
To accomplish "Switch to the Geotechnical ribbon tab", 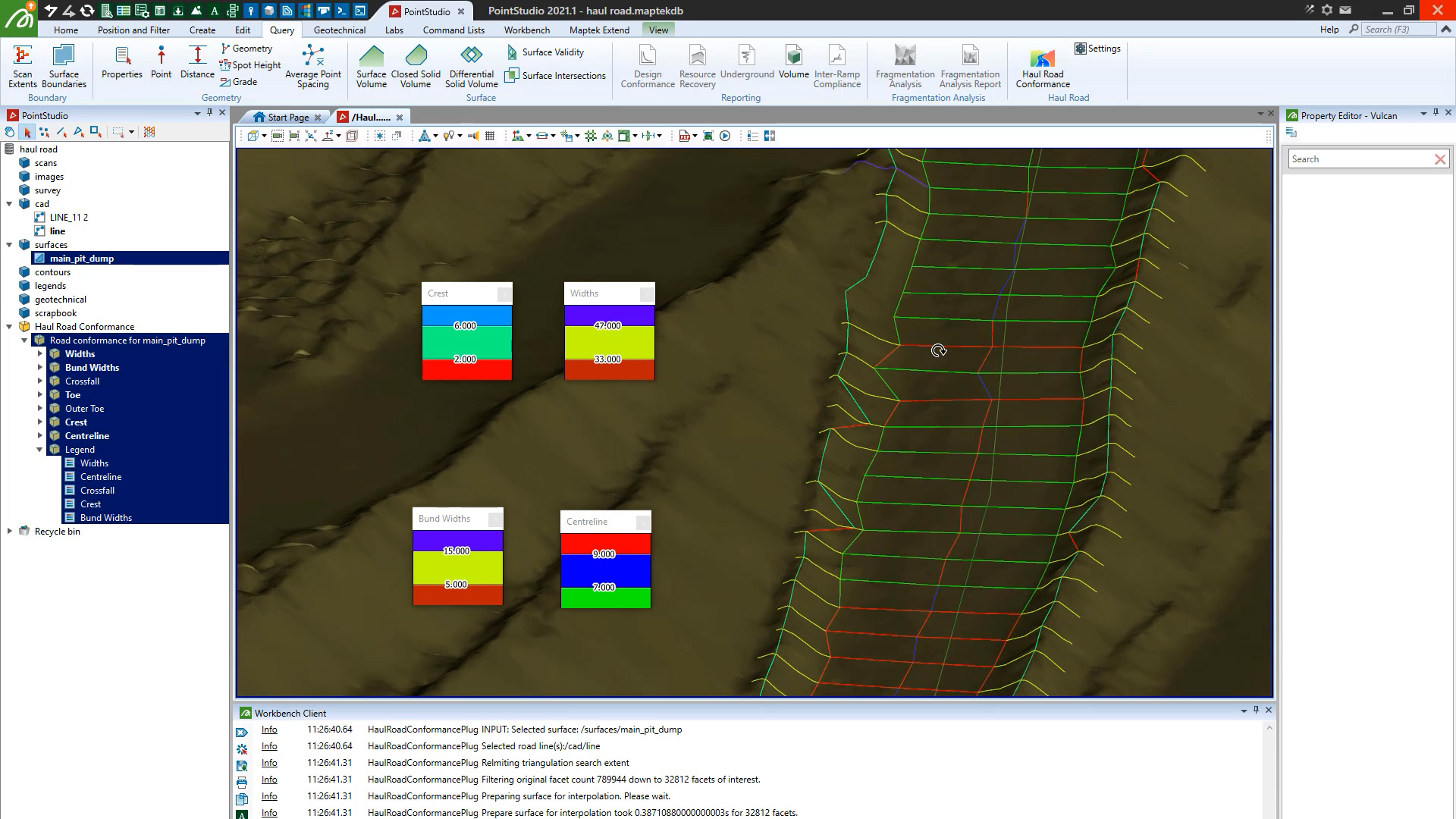I will [x=339, y=30].
